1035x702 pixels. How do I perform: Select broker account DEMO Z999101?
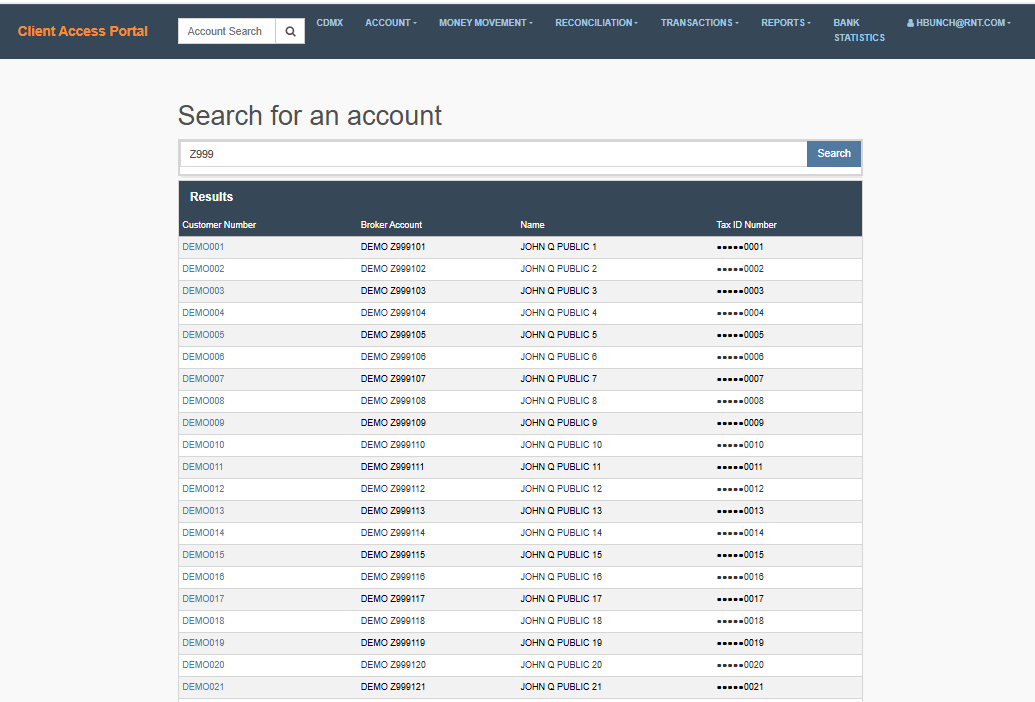(393, 247)
